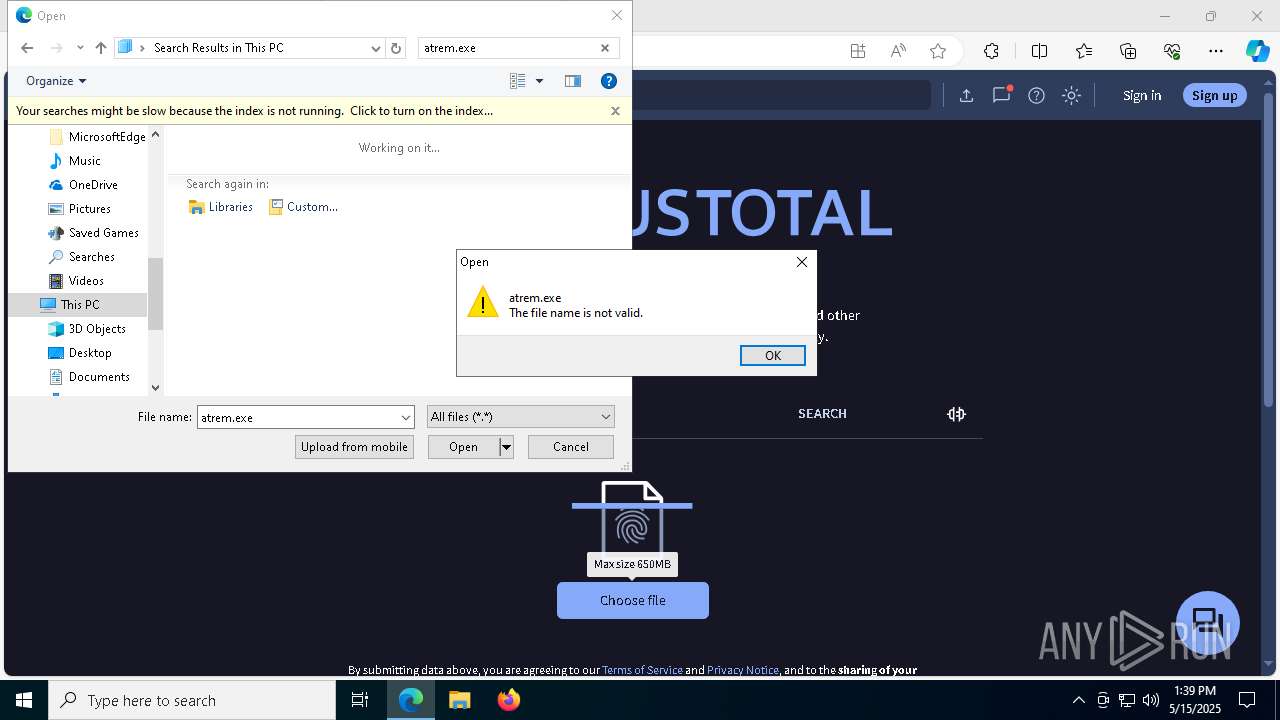Open Firefox from taskbar
The image size is (1280, 720).
click(508, 700)
